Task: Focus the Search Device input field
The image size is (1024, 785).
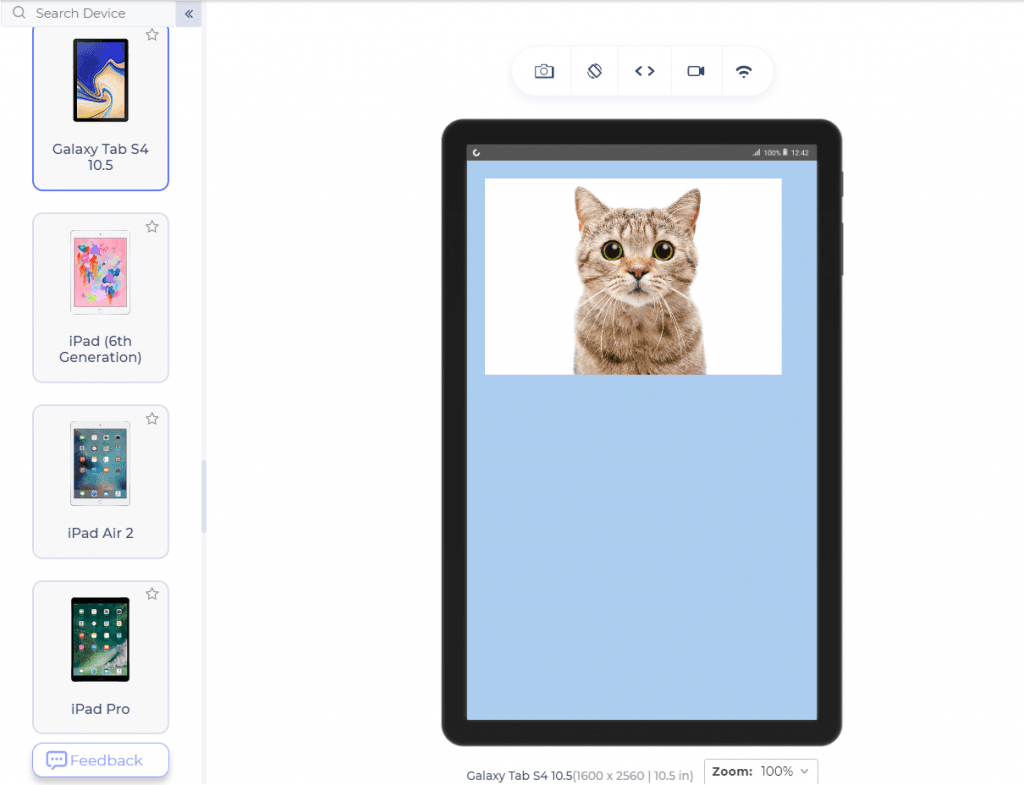Action: (88, 13)
